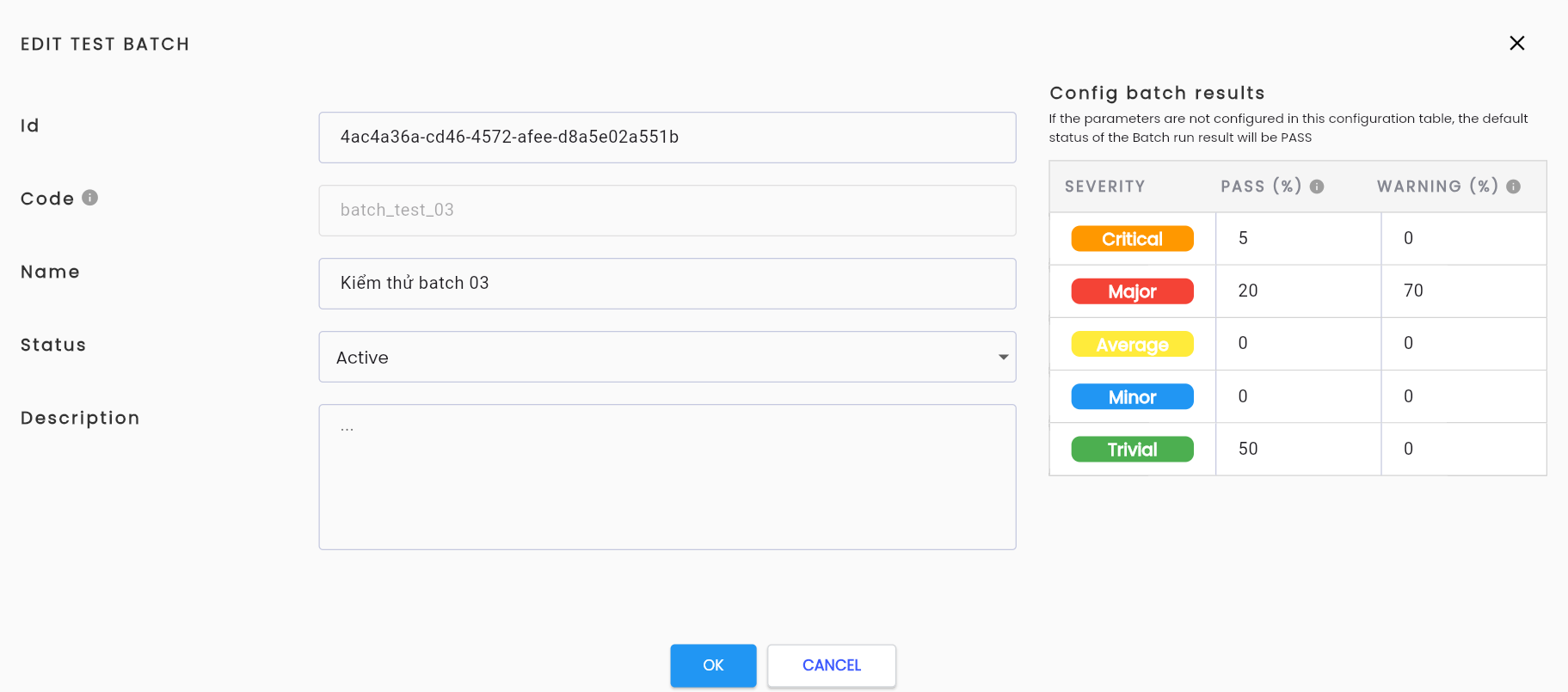Click the info icon beside Code label
This screenshot has height=692, width=1568.
[89, 198]
